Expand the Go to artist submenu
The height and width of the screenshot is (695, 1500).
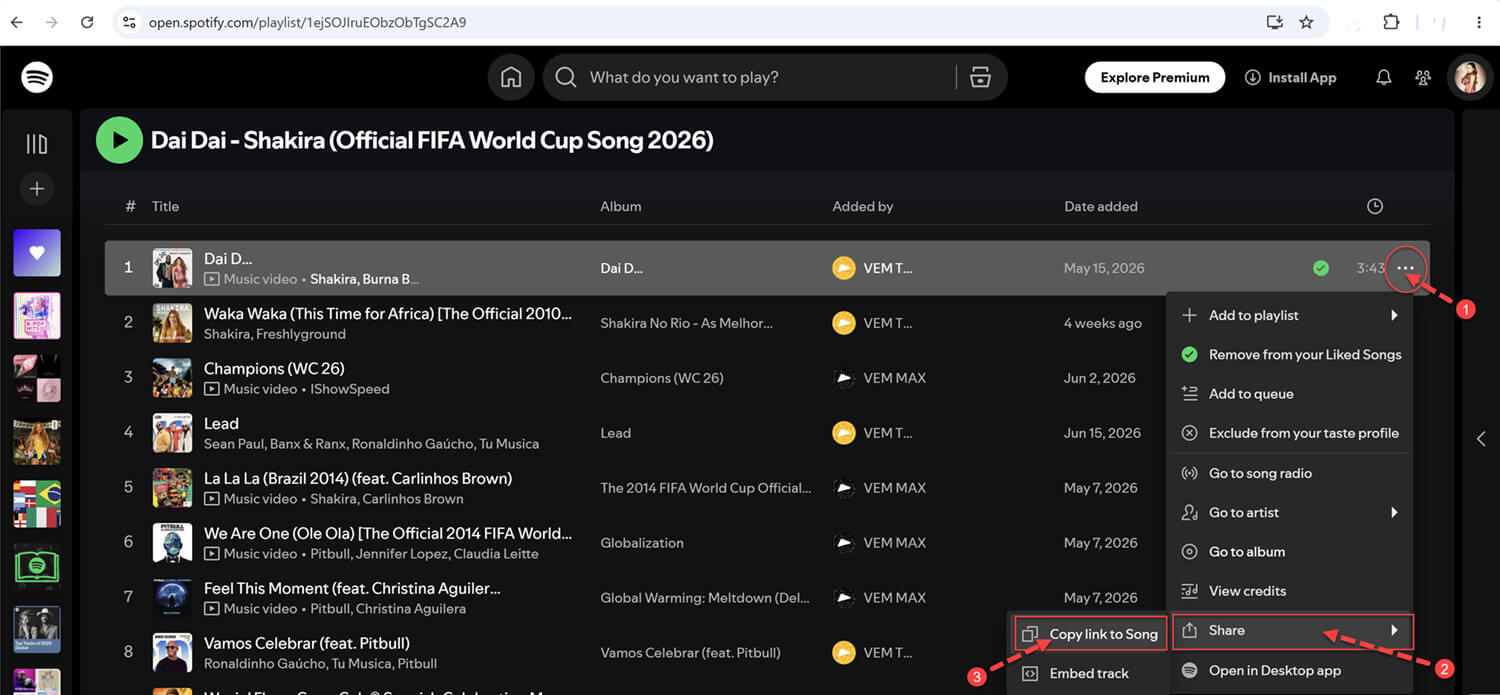(1291, 512)
